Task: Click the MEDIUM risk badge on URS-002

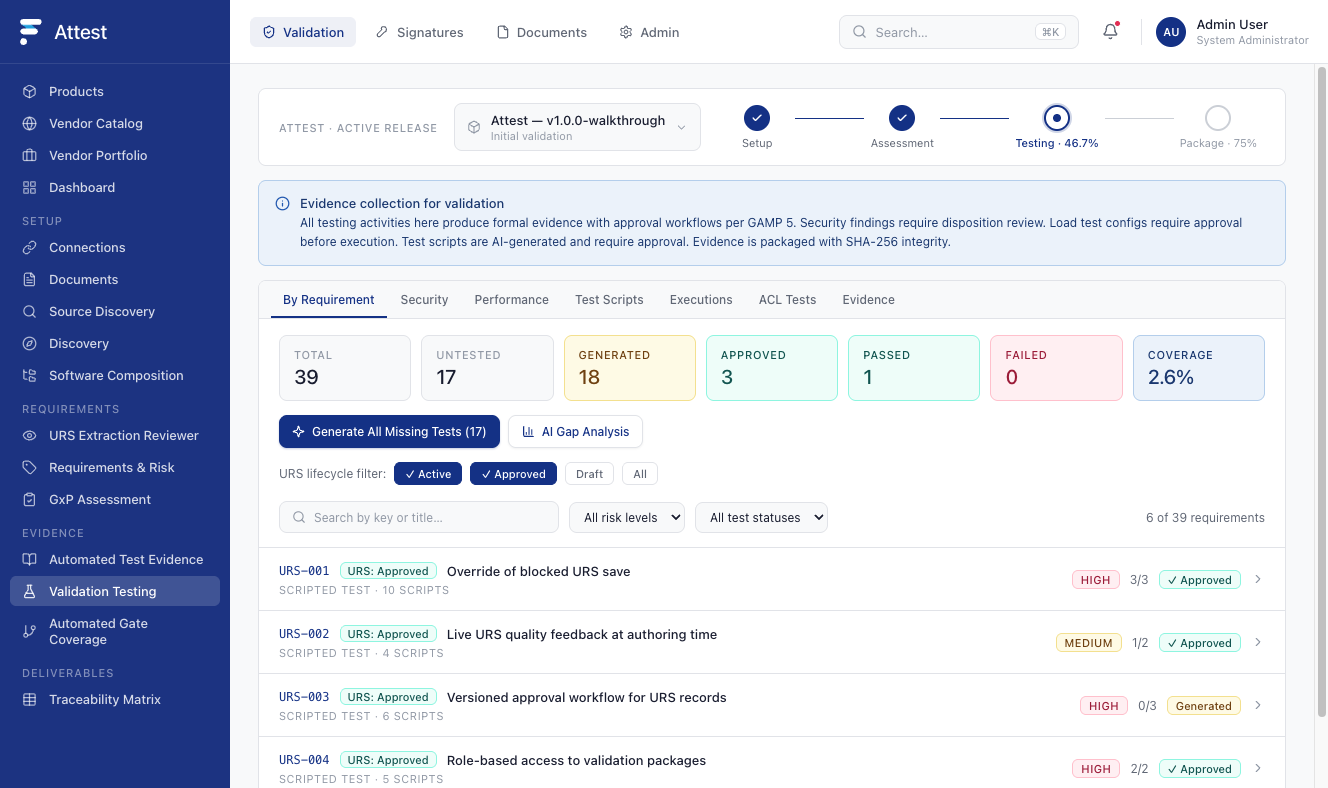Action: pos(1088,643)
